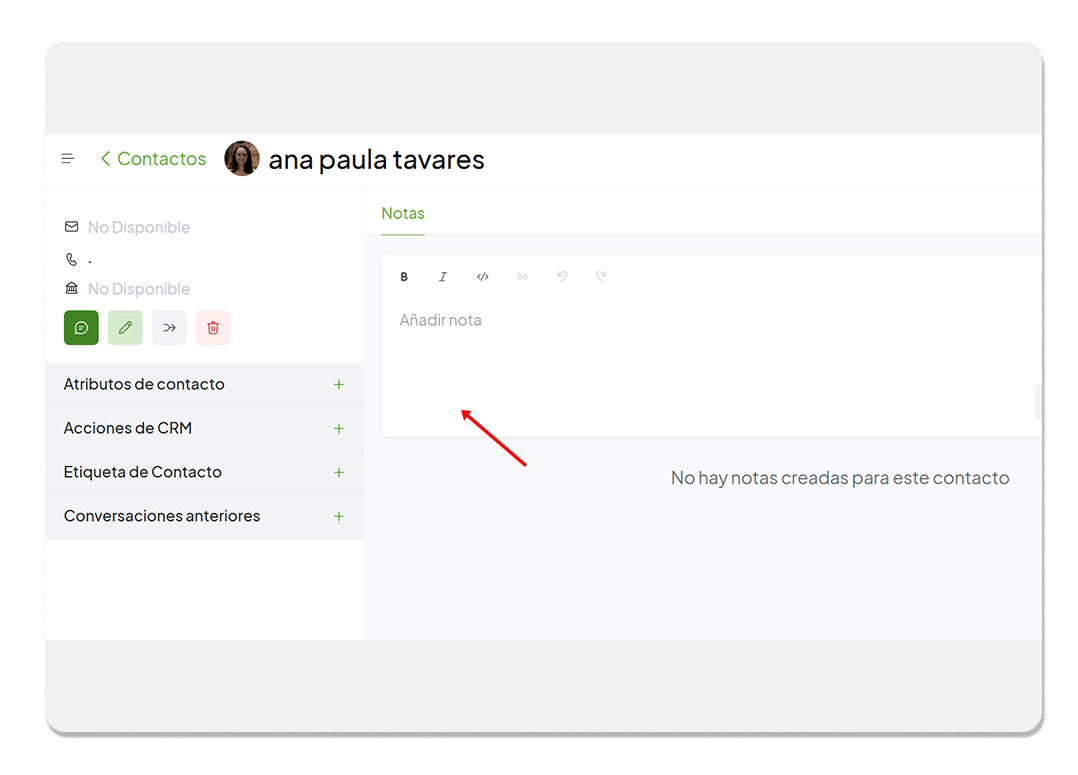Start a conversation with green chat button
Viewport: 1078px width, 775px height.
click(x=81, y=328)
